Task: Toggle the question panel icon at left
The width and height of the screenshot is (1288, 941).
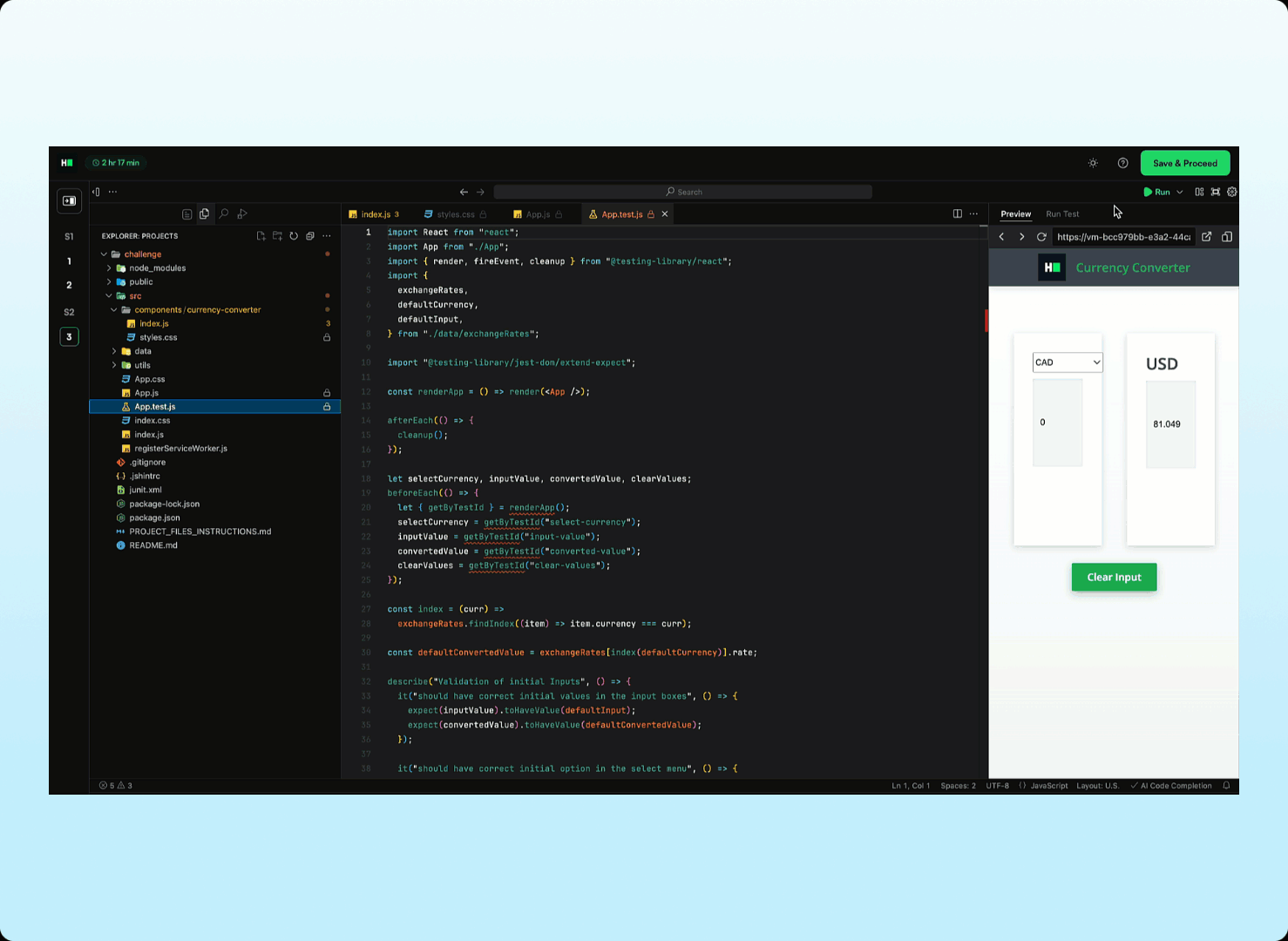Action: pyautogui.click(x=70, y=201)
